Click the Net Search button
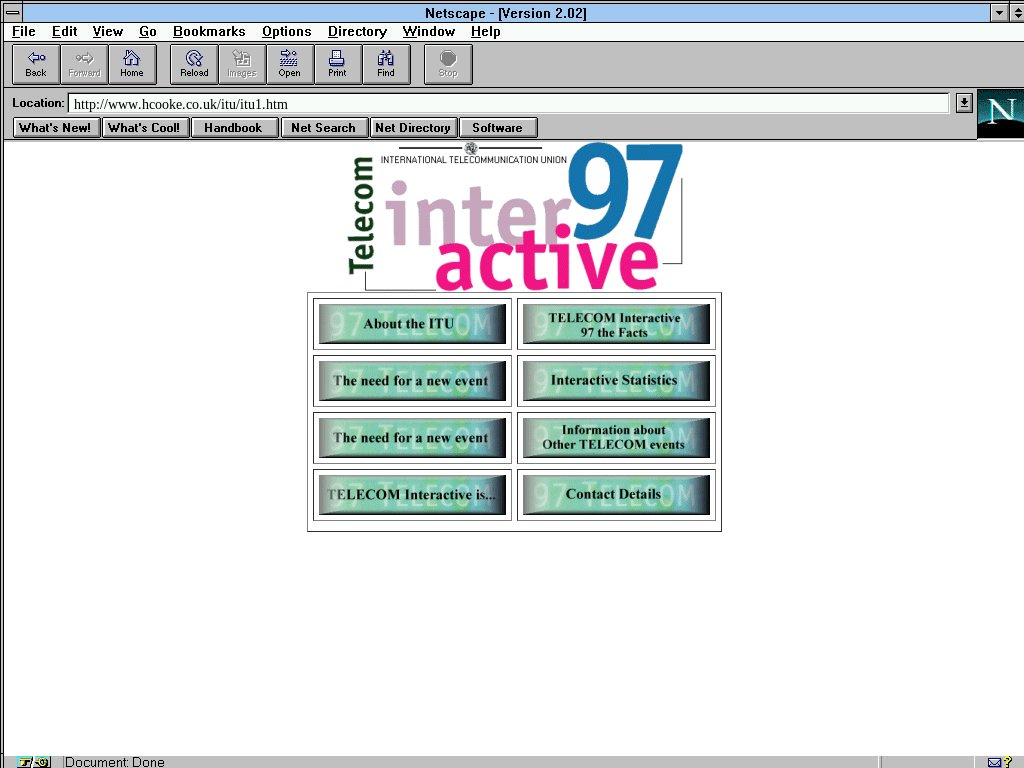The height and width of the screenshot is (768, 1024). [323, 128]
